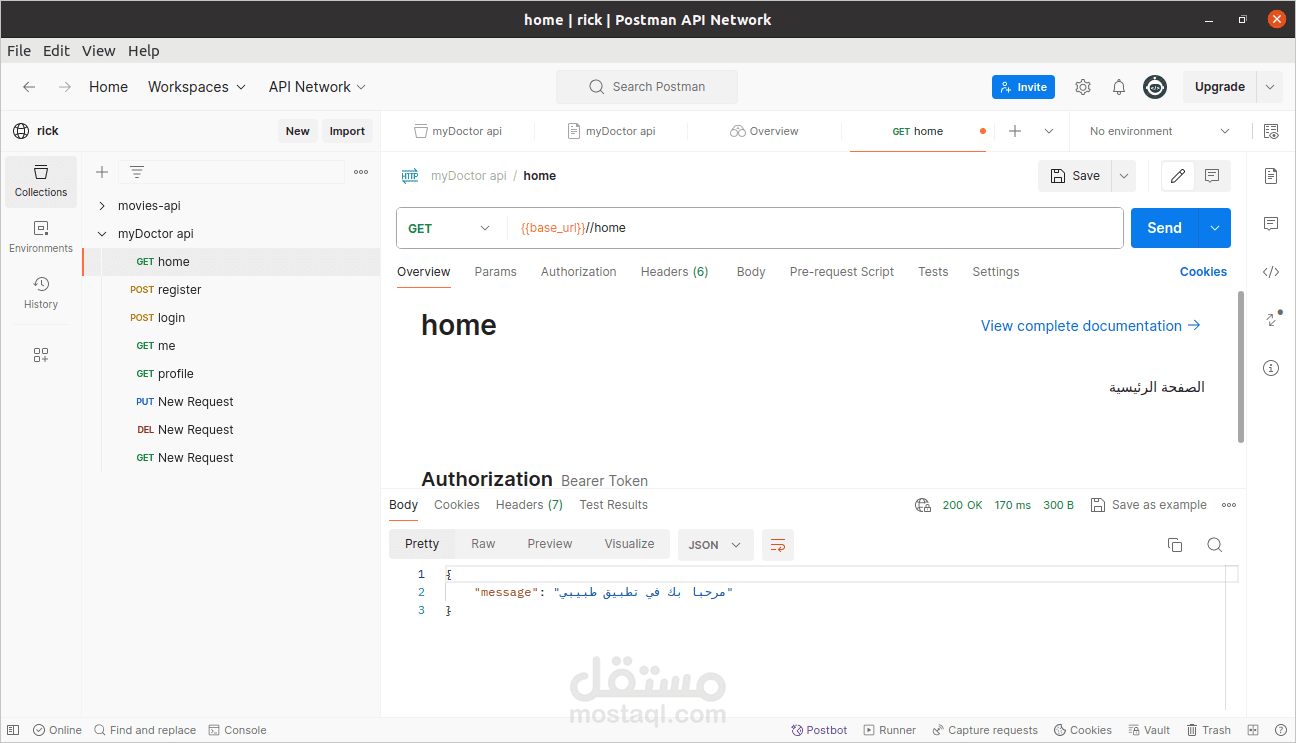Click response three-dots more options
Screen dimensions: 1296x743
click(x=1229, y=505)
